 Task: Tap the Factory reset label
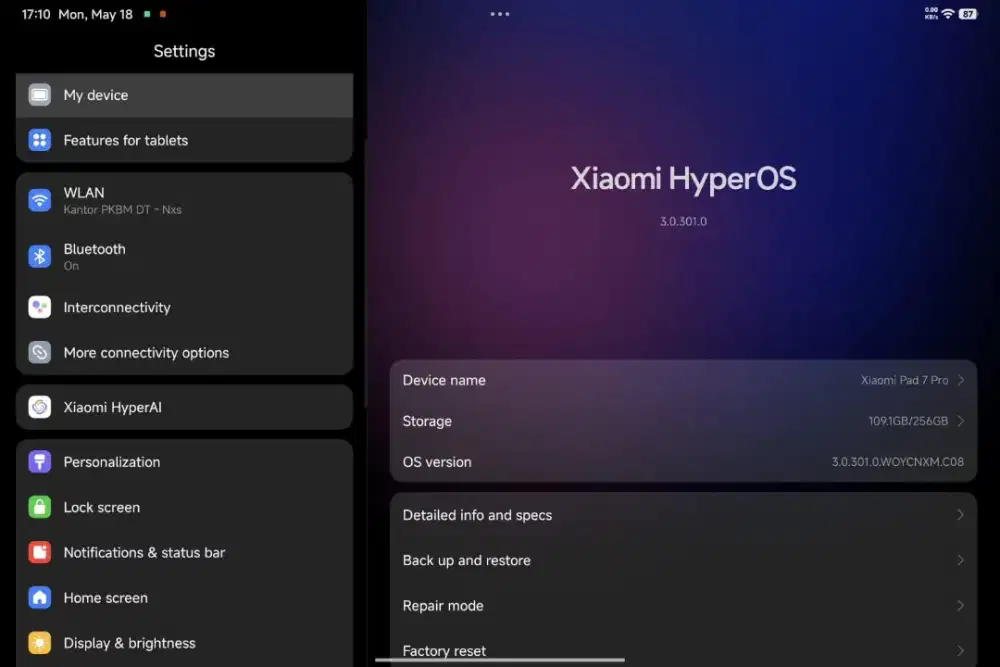444,650
